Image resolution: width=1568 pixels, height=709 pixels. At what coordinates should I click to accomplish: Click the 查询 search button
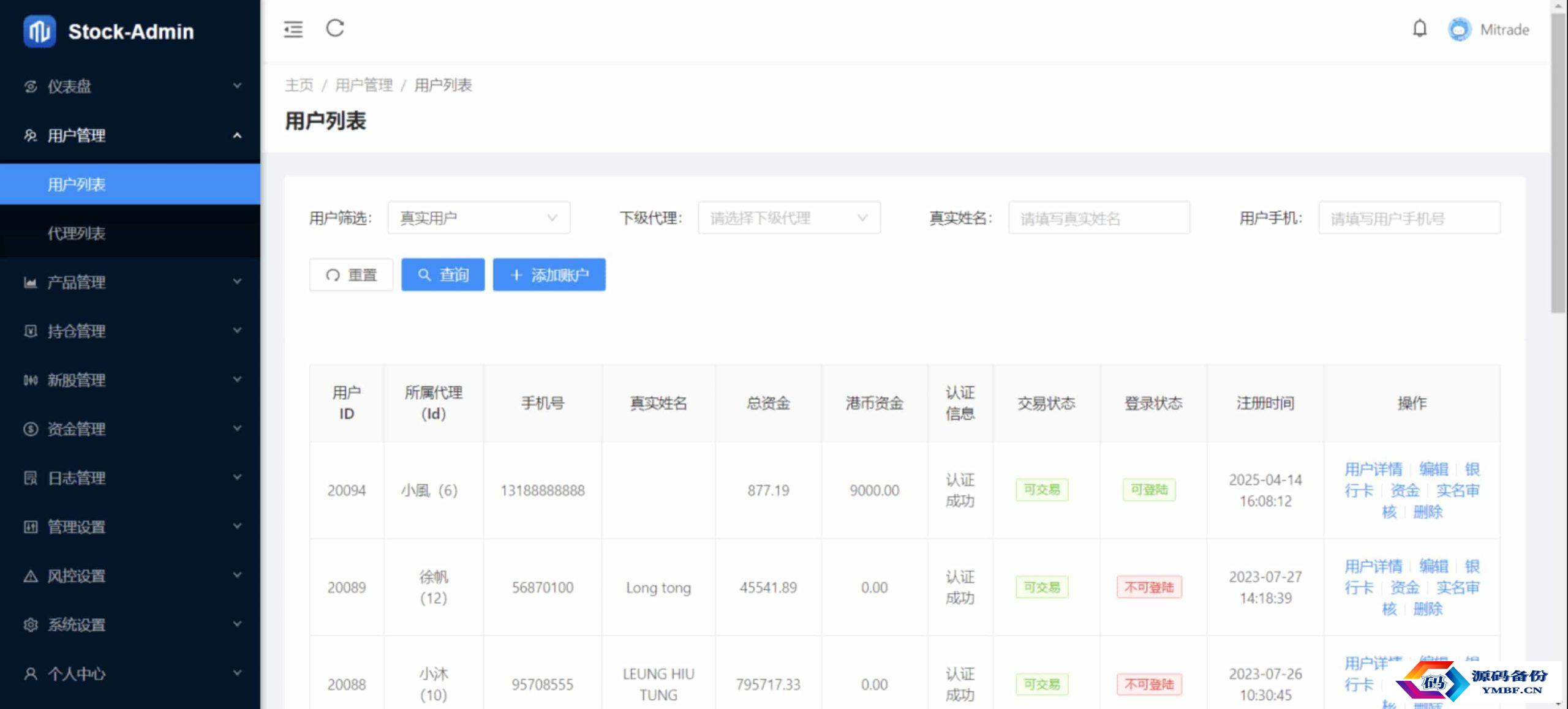443,275
